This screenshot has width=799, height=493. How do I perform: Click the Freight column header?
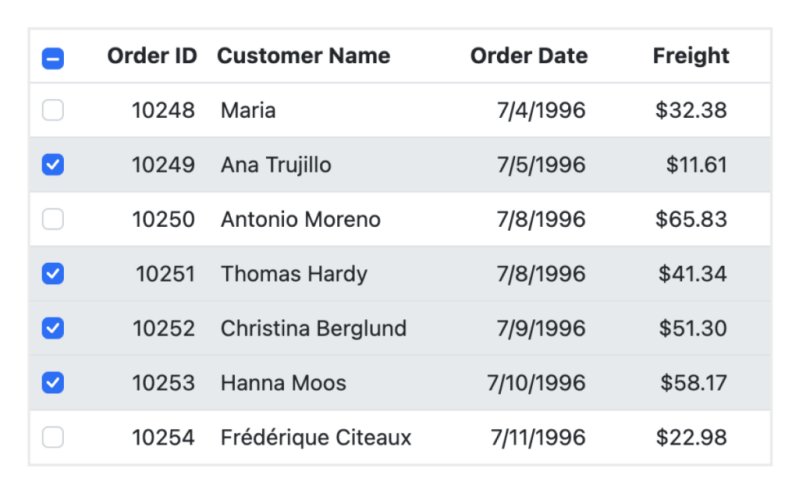coord(691,56)
